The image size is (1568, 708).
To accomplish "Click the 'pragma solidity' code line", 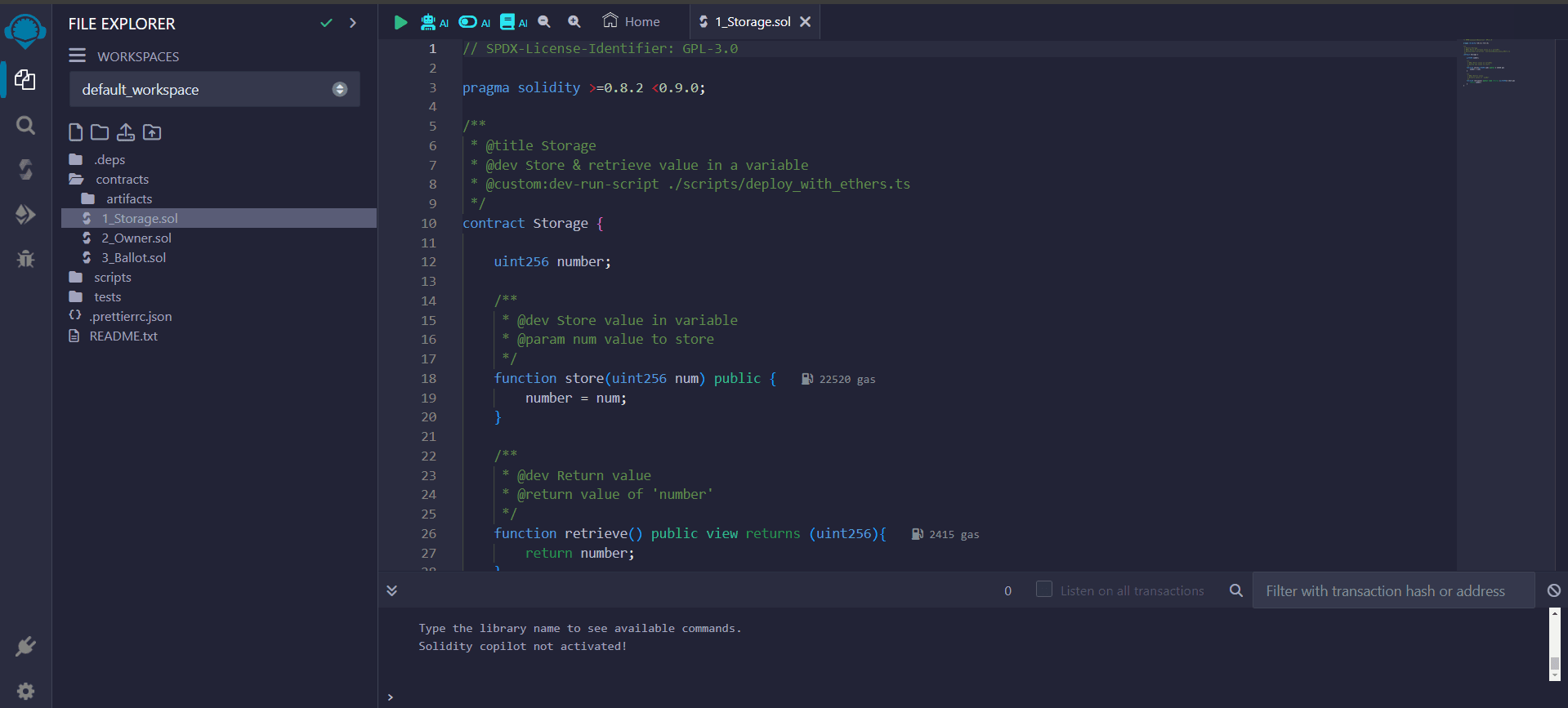I will (584, 87).
